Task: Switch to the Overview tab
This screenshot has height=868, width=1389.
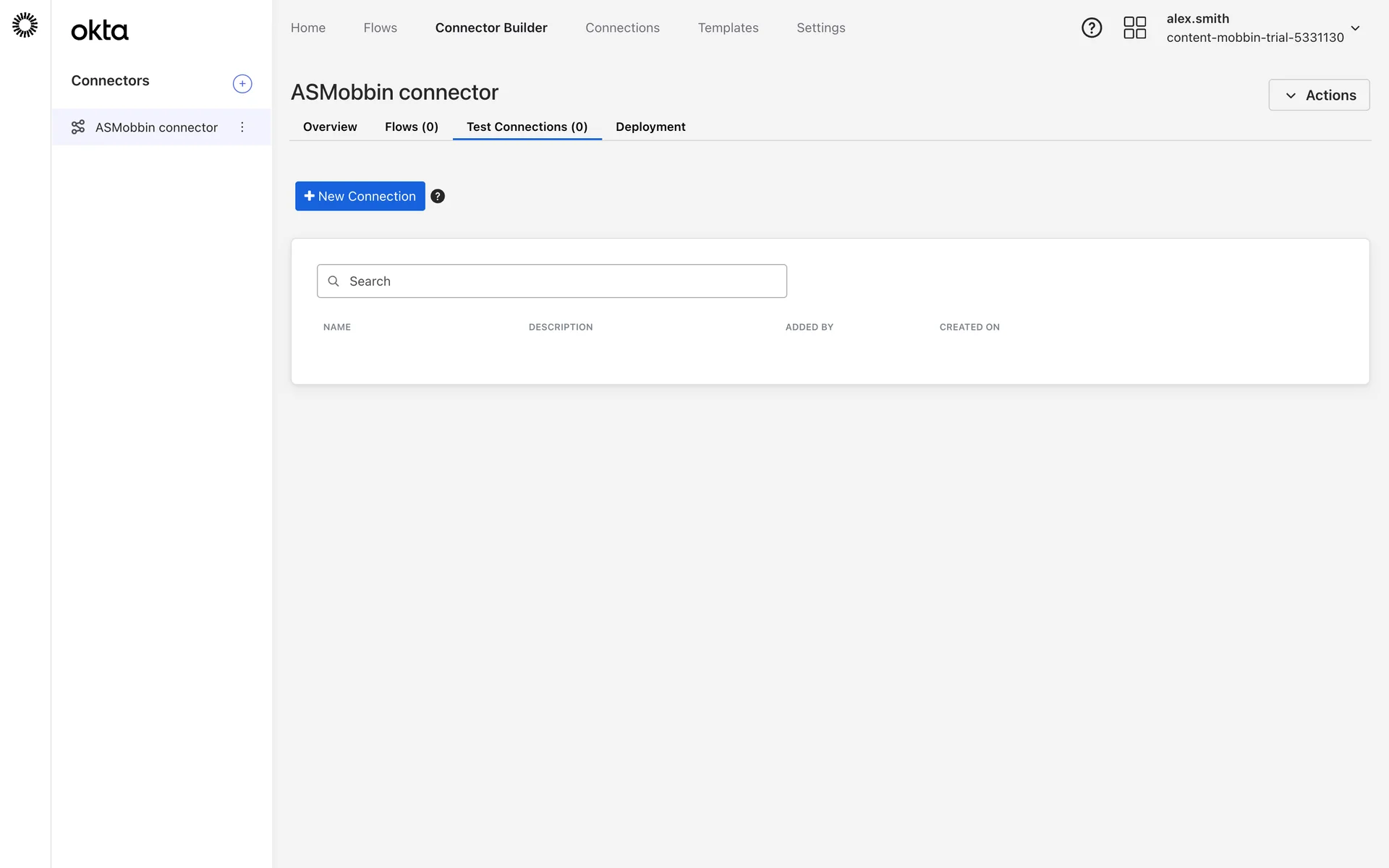Action: pyautogui.click(x=330, y=127)
